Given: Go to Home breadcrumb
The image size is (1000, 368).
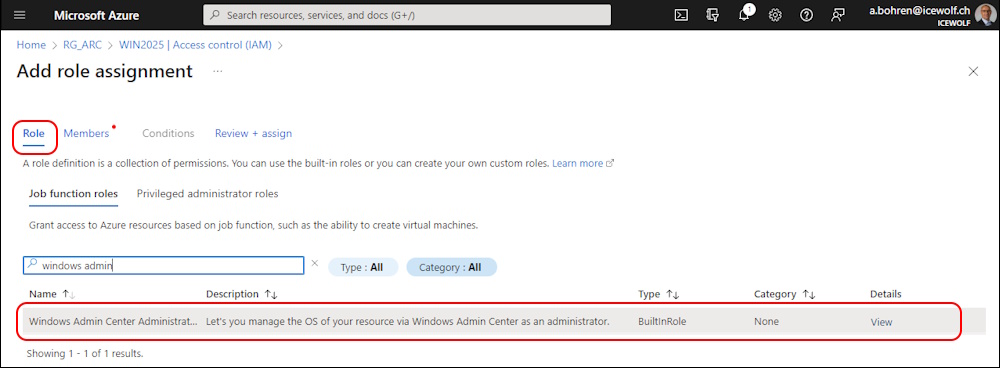Looking at the screenshot, I should (31, 45).
